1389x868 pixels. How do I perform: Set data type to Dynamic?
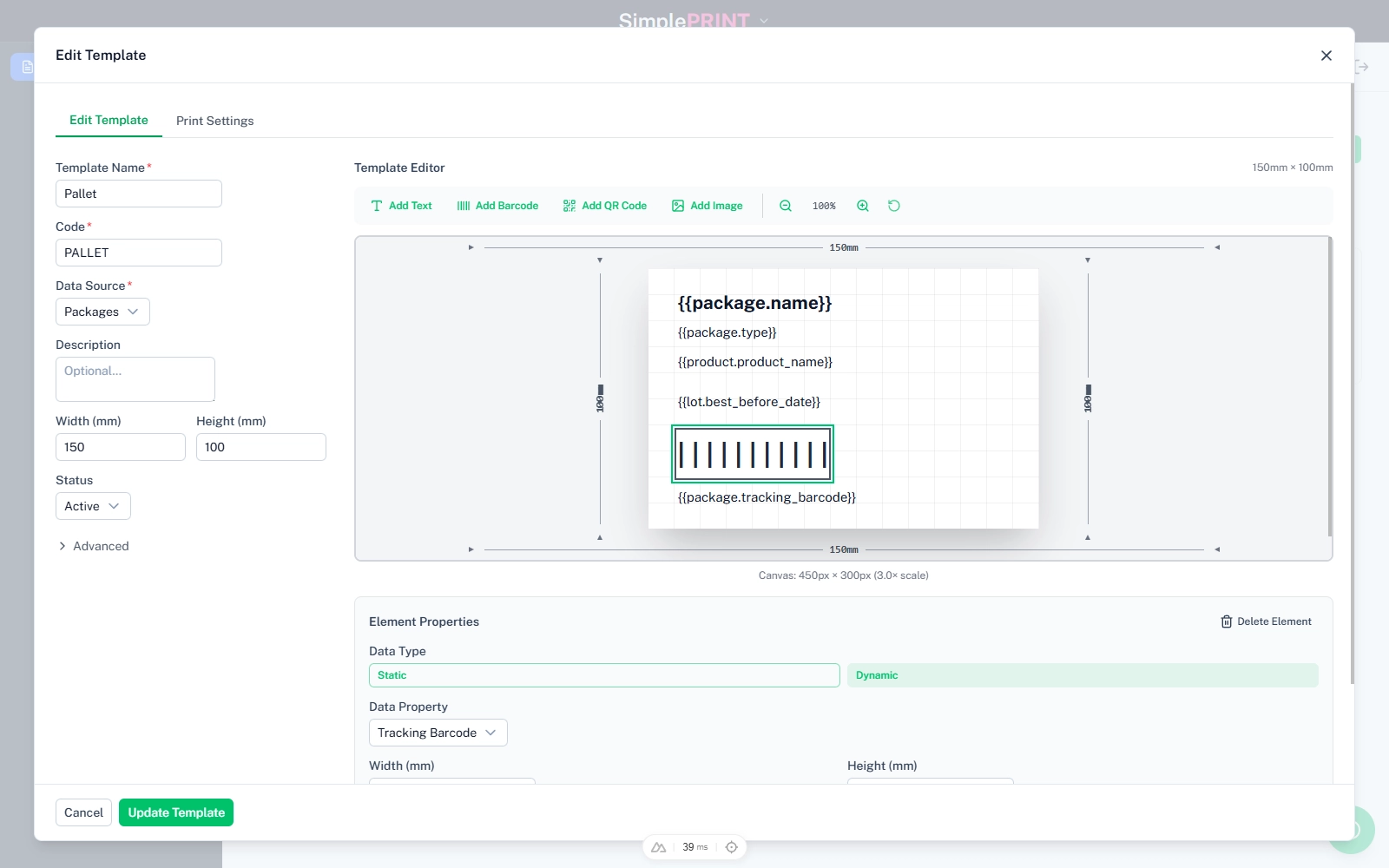1082,675
